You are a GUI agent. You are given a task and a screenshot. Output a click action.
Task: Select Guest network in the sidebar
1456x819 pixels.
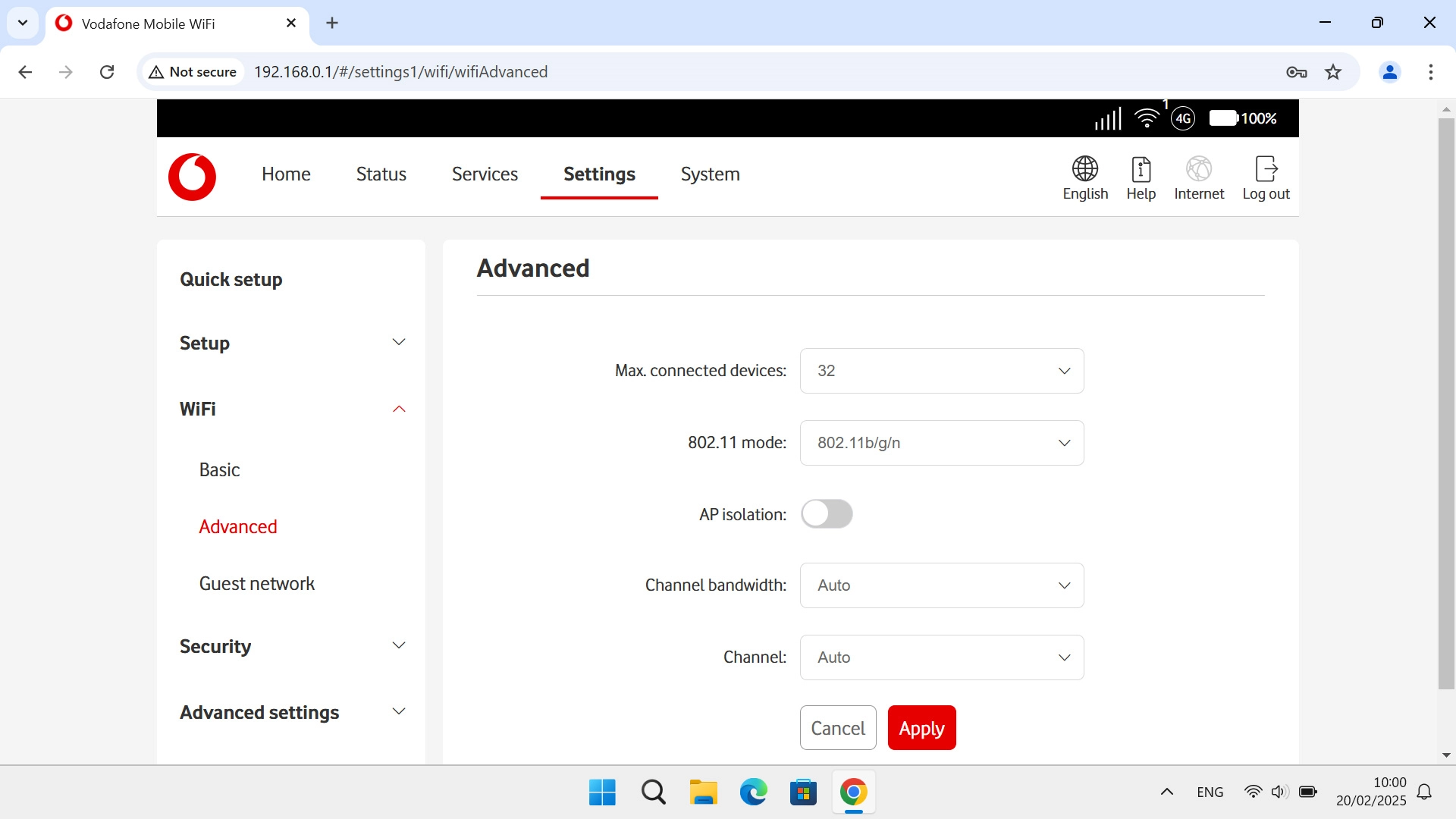(x=256, y=583)
